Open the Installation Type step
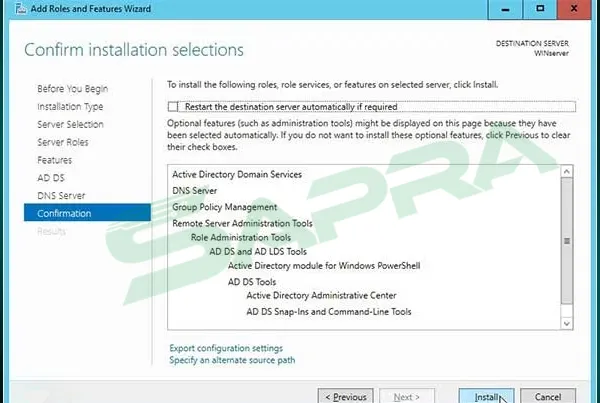This screenshot has height=403, width=600. point(70,107)
